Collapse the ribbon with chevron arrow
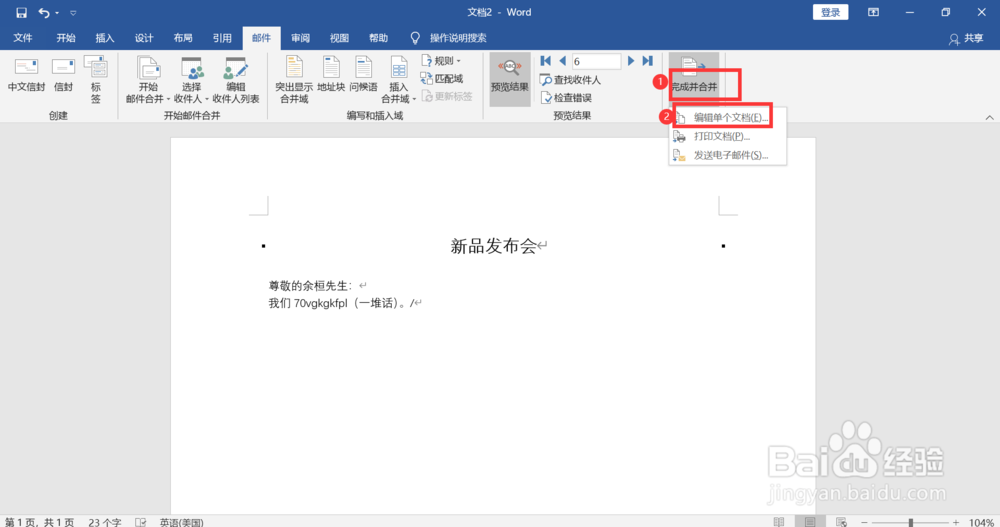The height and width of the screenshot is (527, 1000). 989,117
